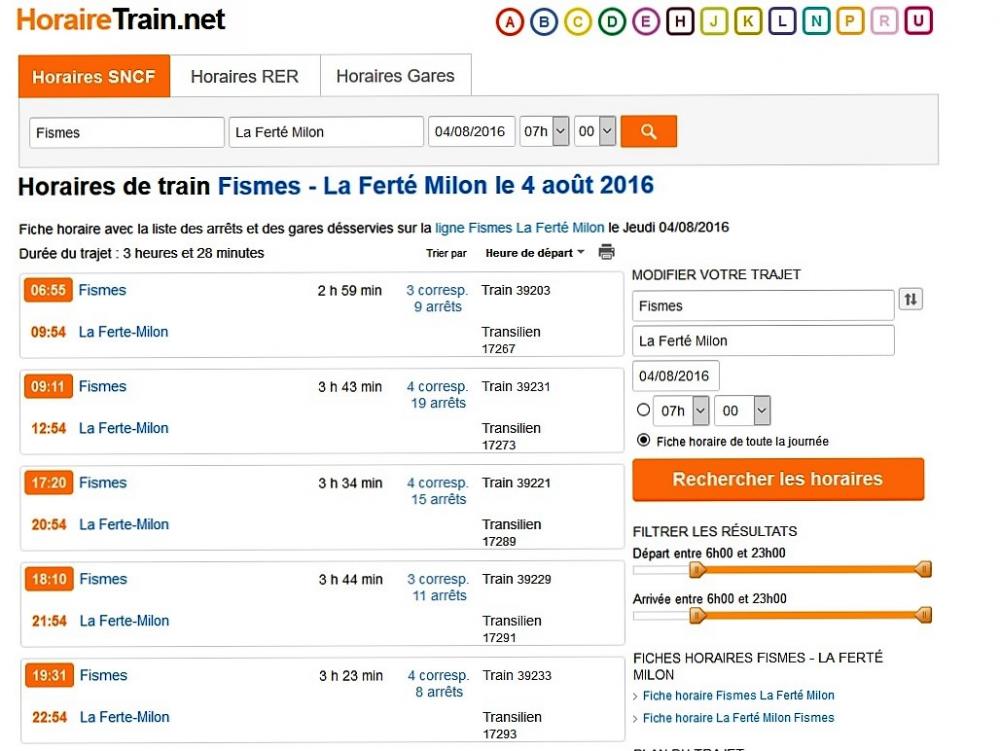Click the Transilien H line icon

tap(680, 22)
